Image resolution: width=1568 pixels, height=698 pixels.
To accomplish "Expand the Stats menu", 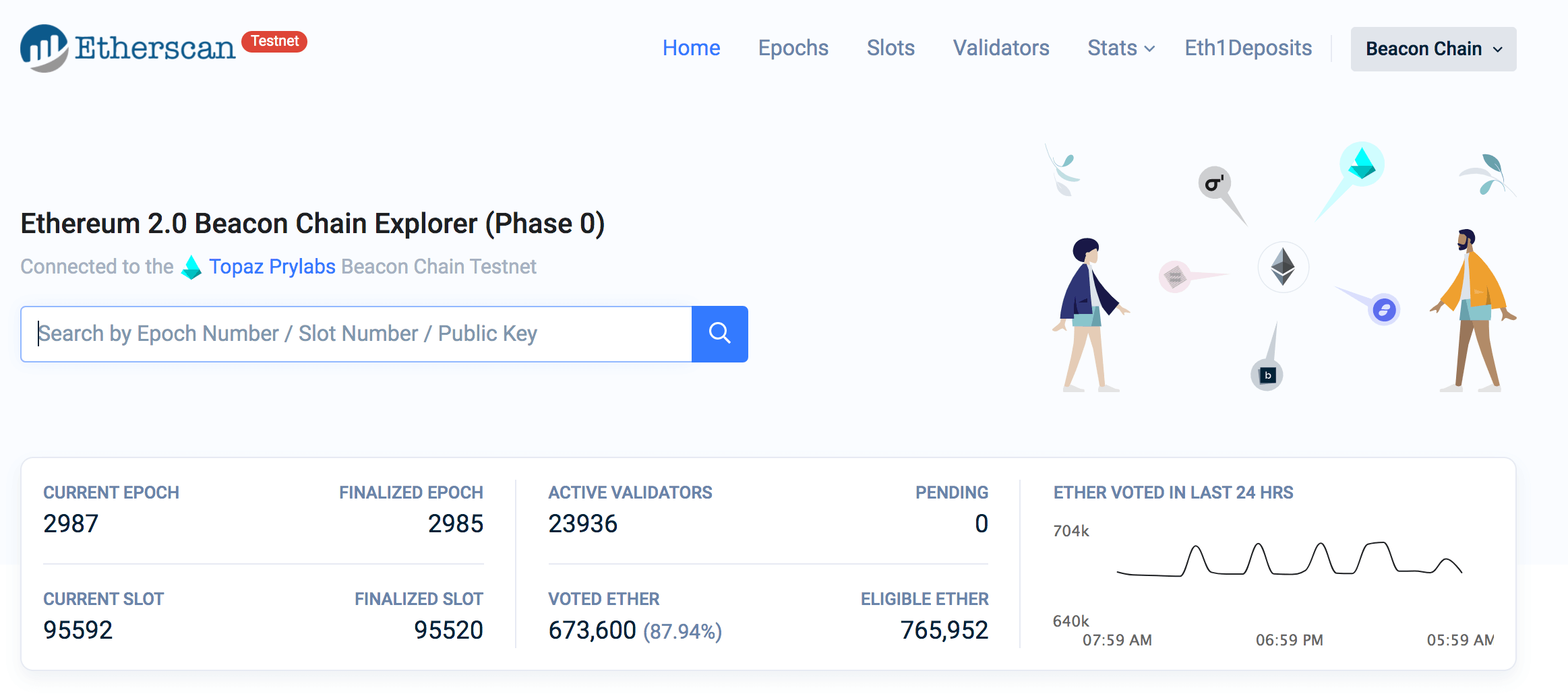I will pos(1120,49).
